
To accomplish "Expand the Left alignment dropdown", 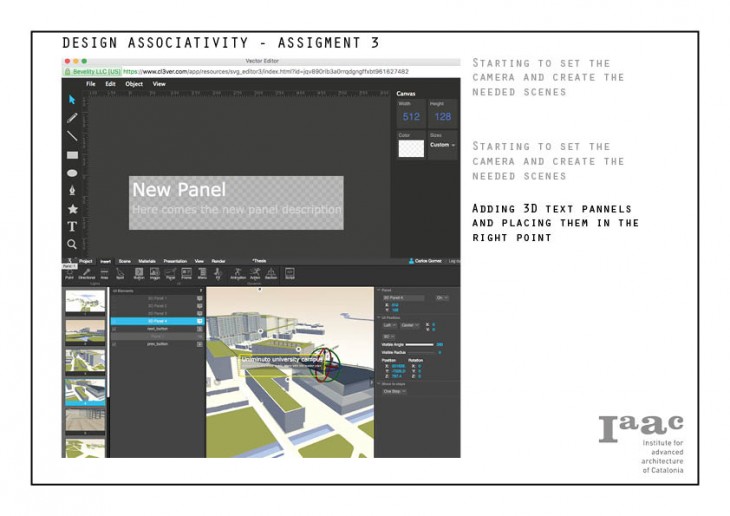I will click(x=388, y=325).
